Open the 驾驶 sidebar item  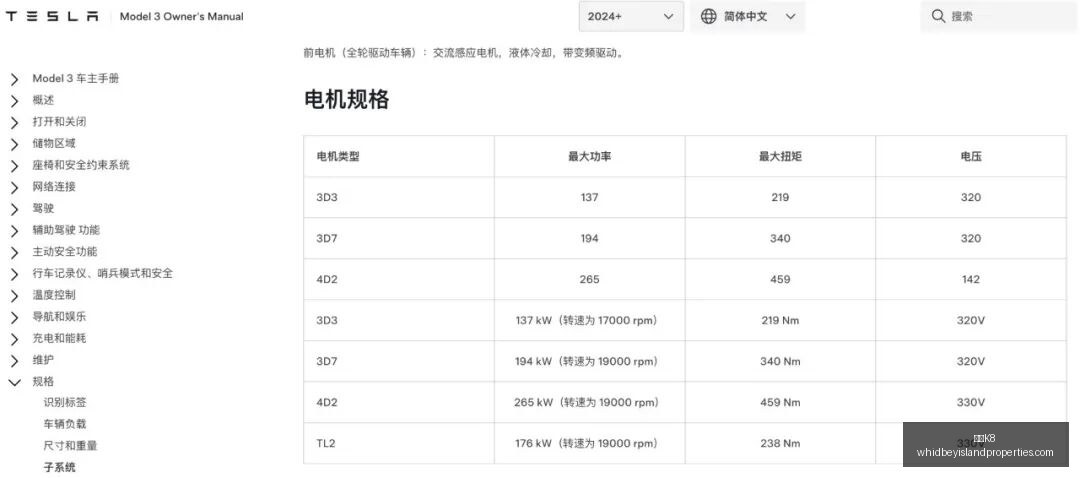[x=43, y=208]
